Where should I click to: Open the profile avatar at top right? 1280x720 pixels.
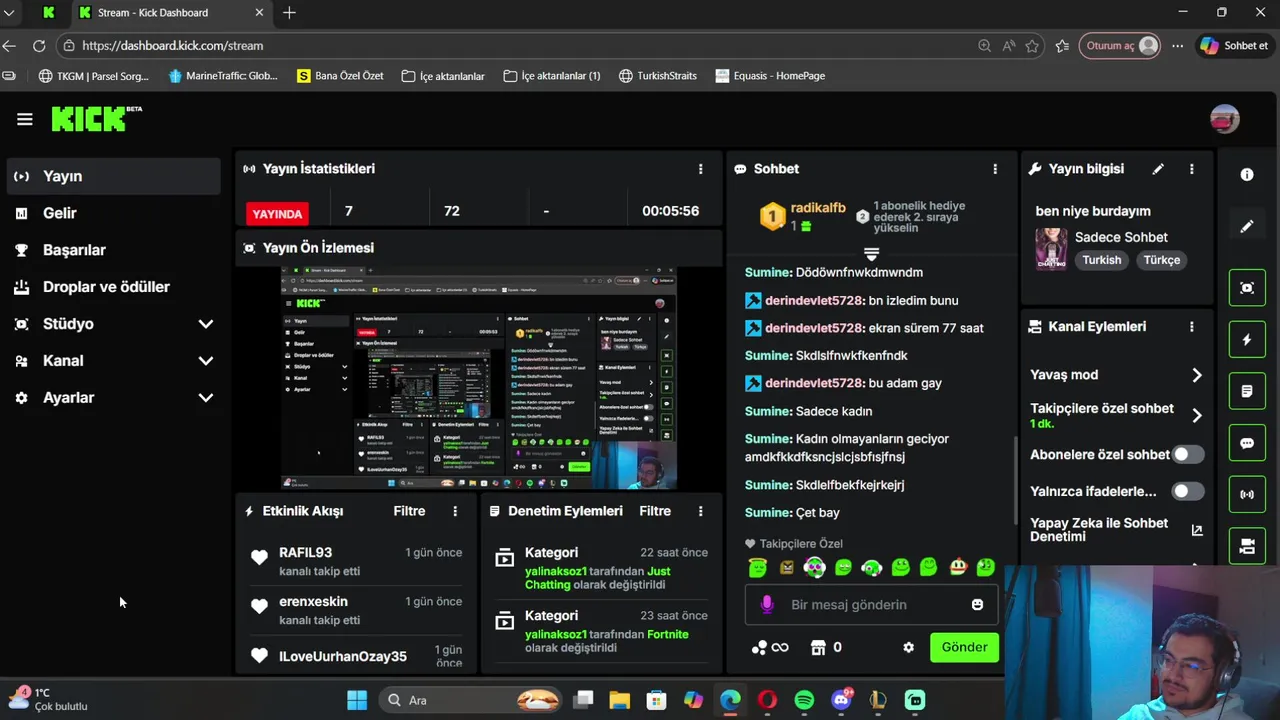tap(1224, 119)
